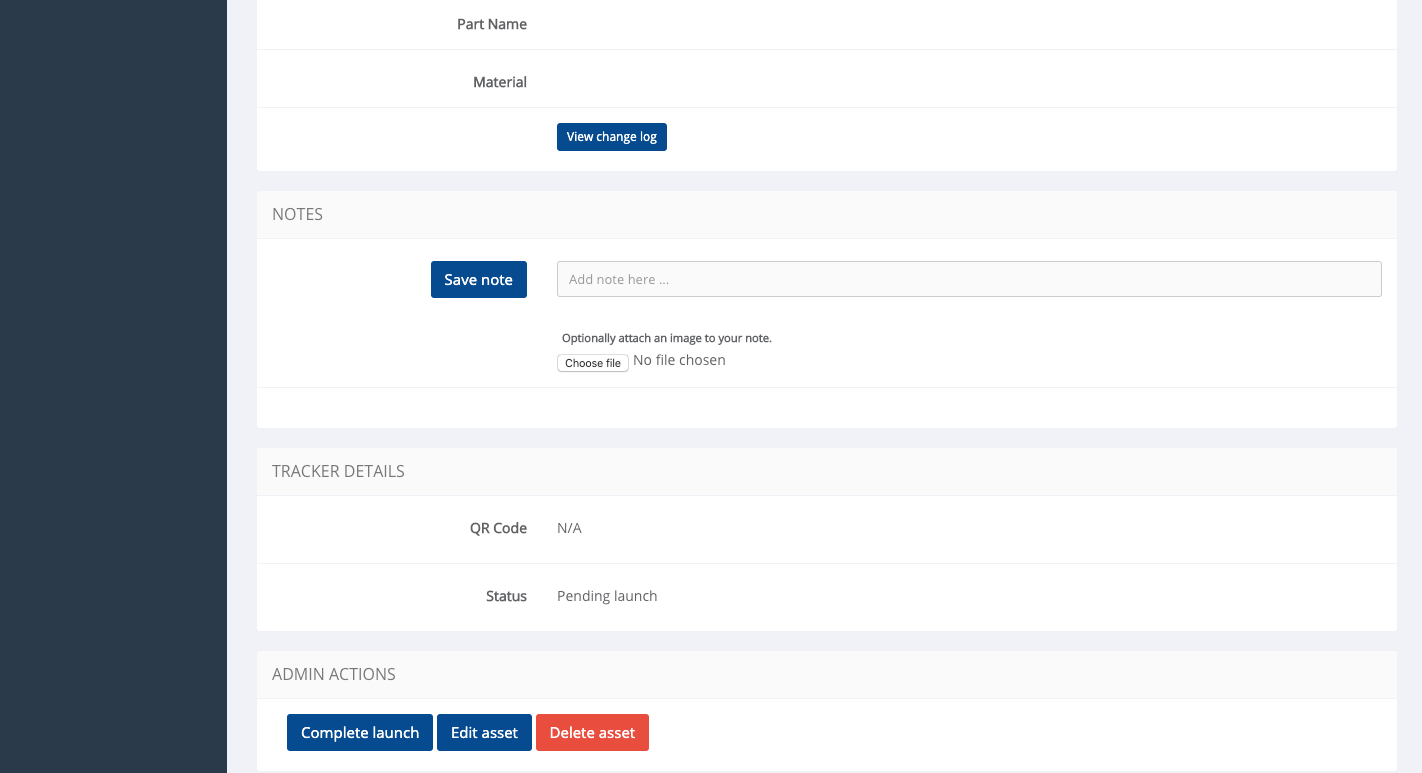Screen dimensions: 1422x773
Task: Click the No file chosen text
Action: pyautogui.click(x=679, y=360)
